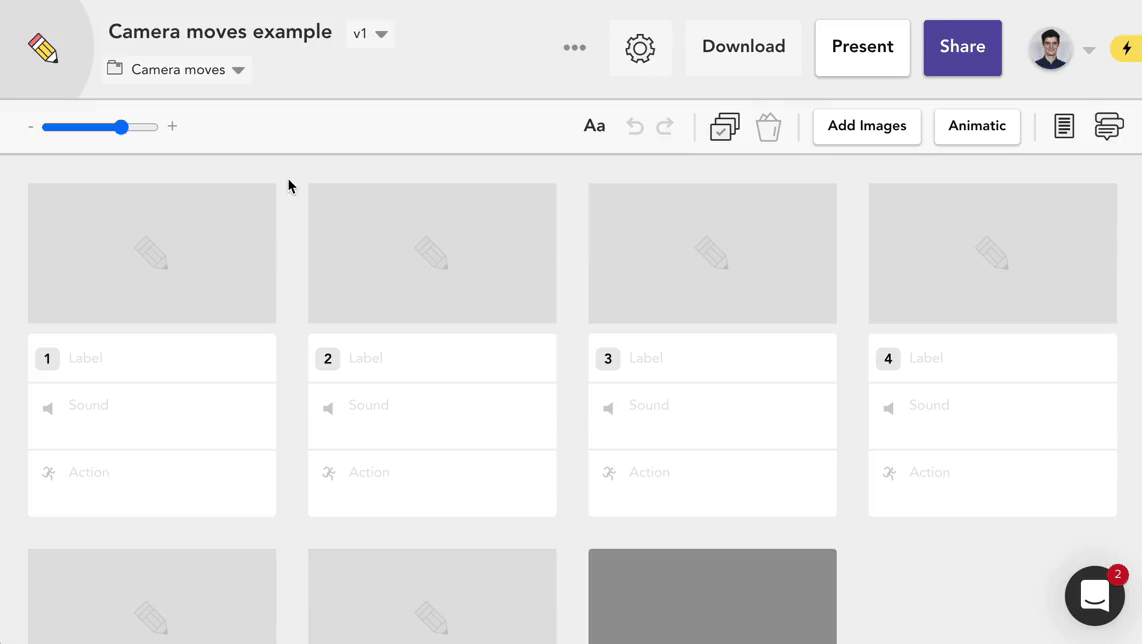1142x644 pixels.
Task: Click the Aa text formatting icon
Action: click(594, 126)
